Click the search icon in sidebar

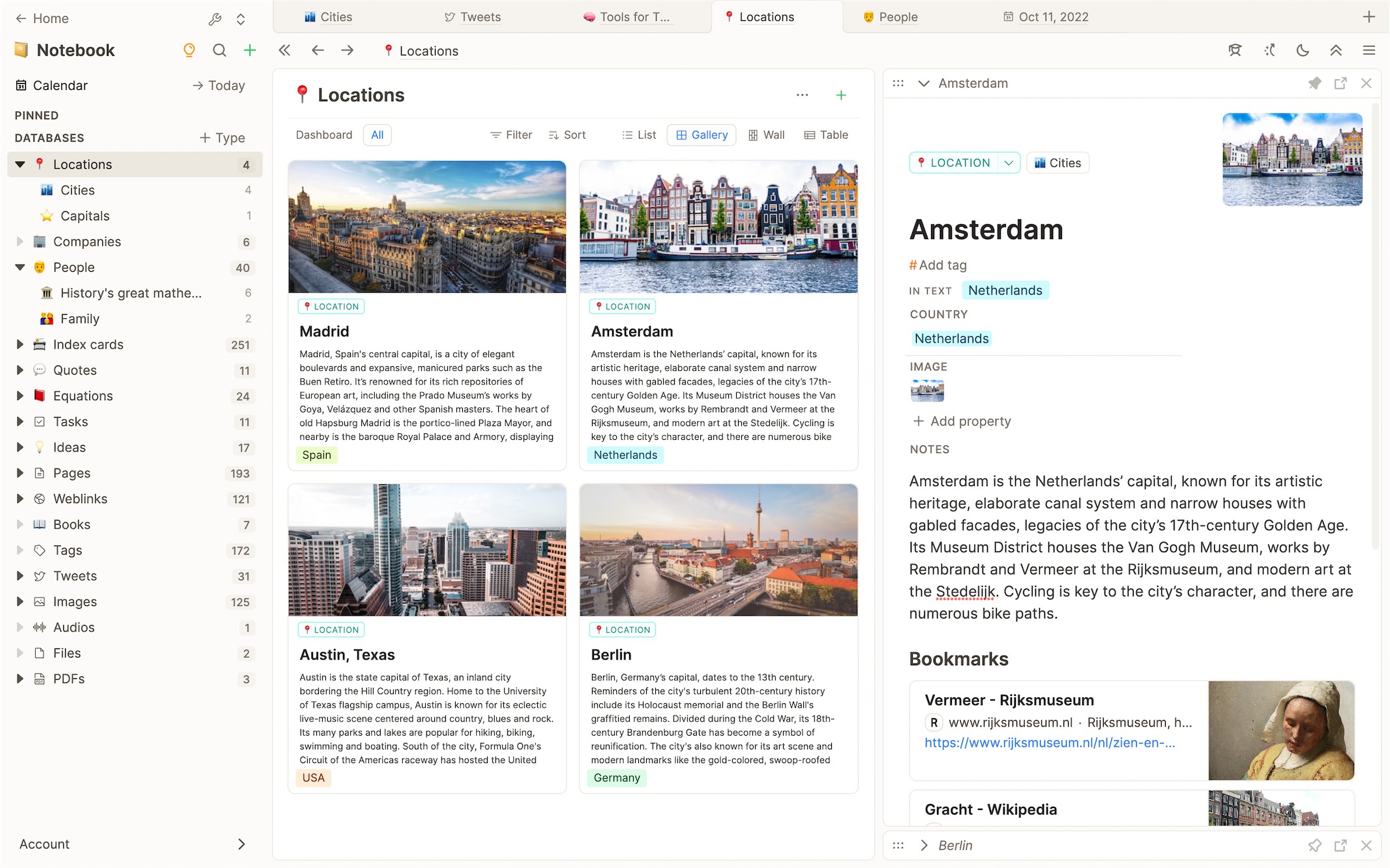point(219,51)
